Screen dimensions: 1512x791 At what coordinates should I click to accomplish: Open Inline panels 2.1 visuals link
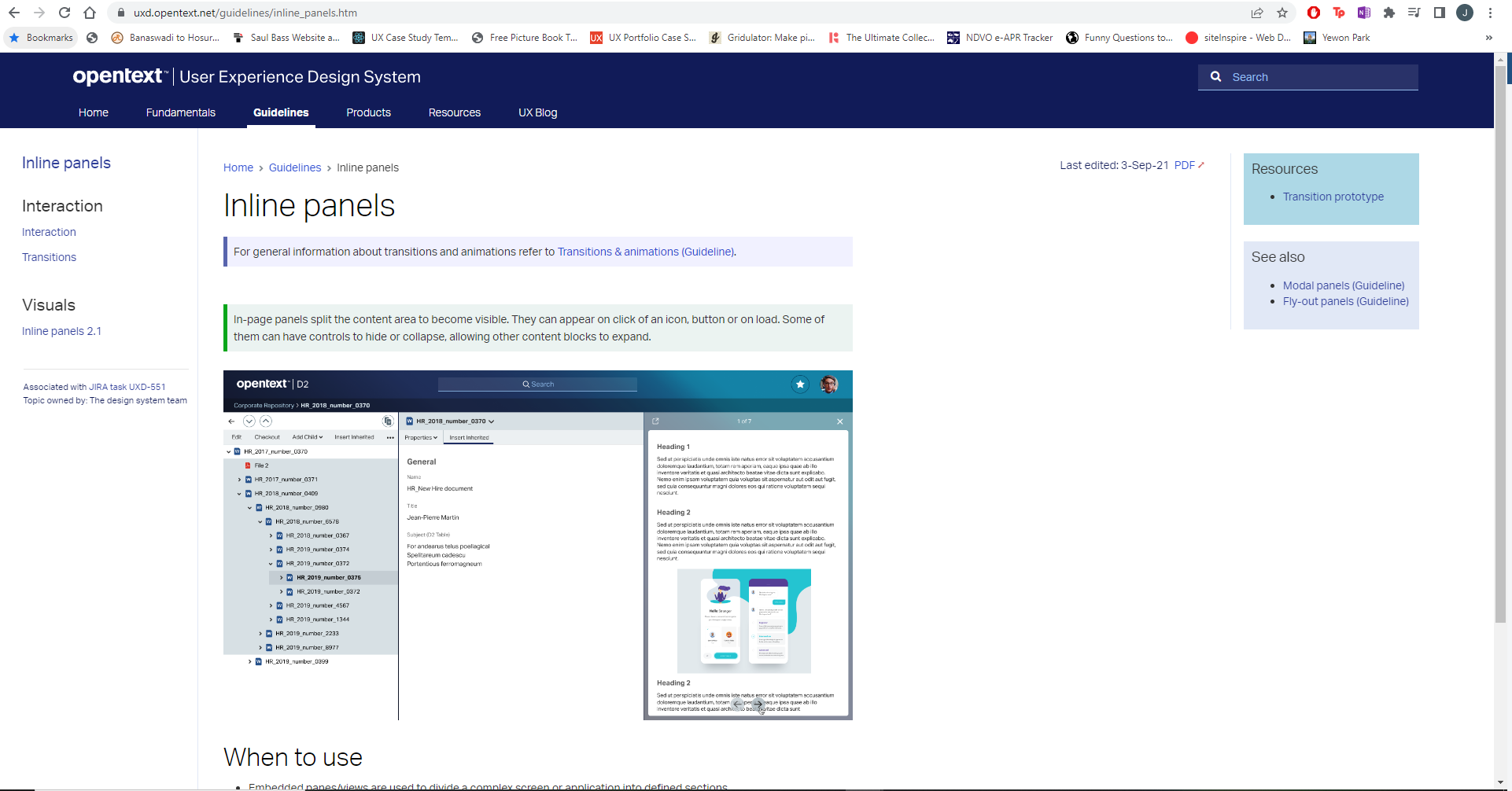pos(61,331)
